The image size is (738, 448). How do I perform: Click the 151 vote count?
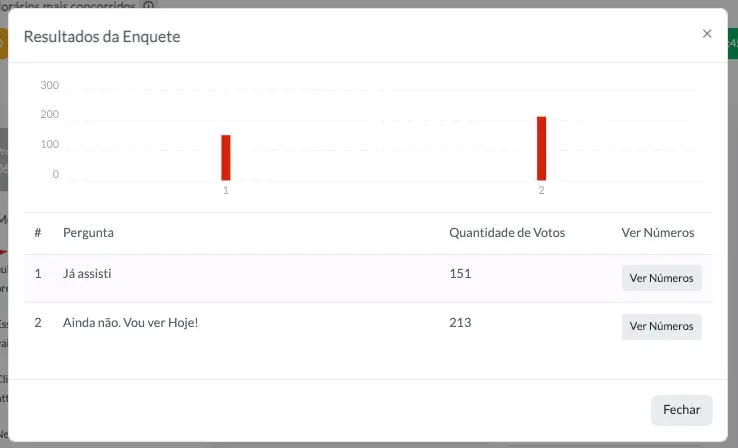click(x=460, y=274)
